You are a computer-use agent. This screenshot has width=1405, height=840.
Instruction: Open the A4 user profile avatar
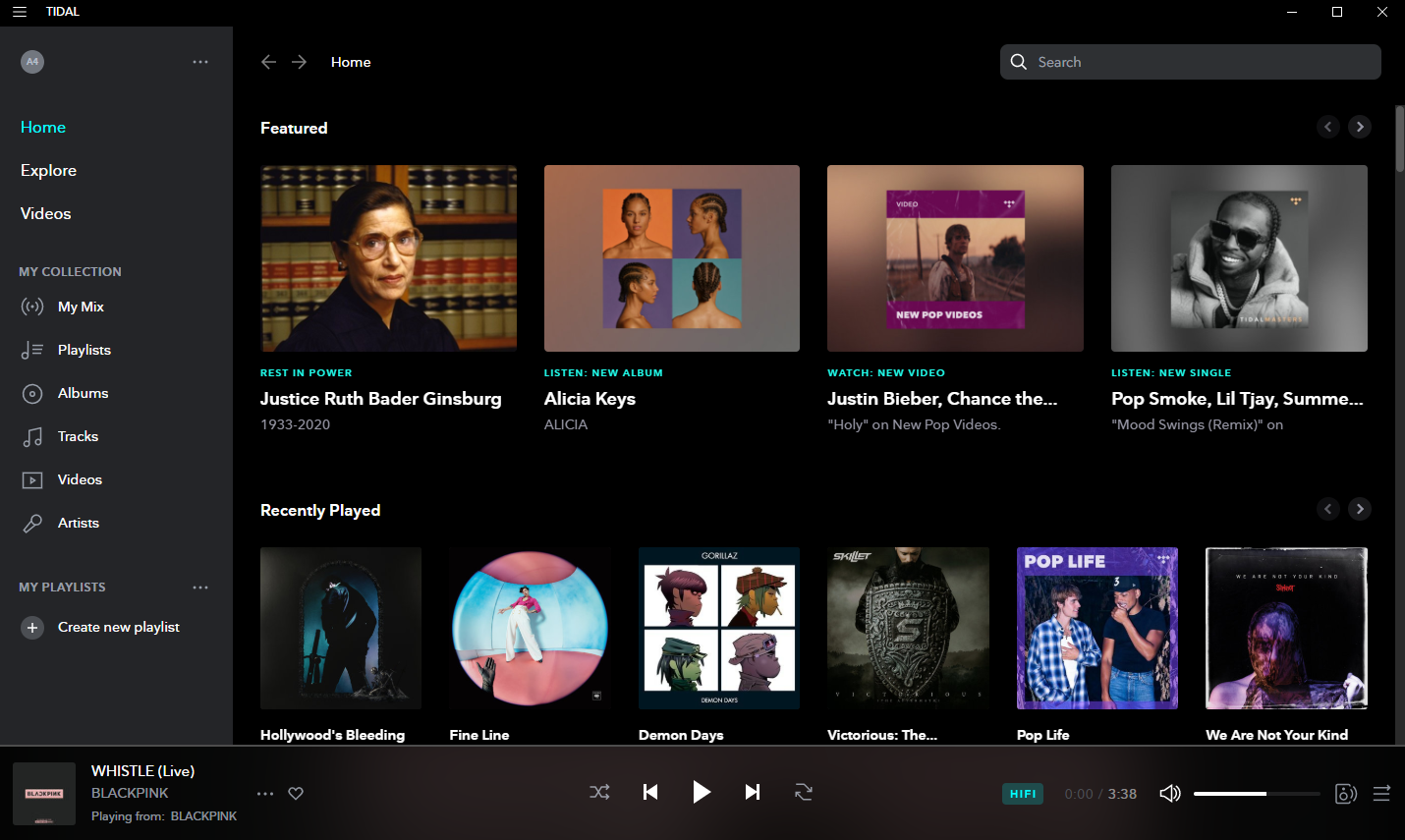pyautogui.click(x=32, y=62)
